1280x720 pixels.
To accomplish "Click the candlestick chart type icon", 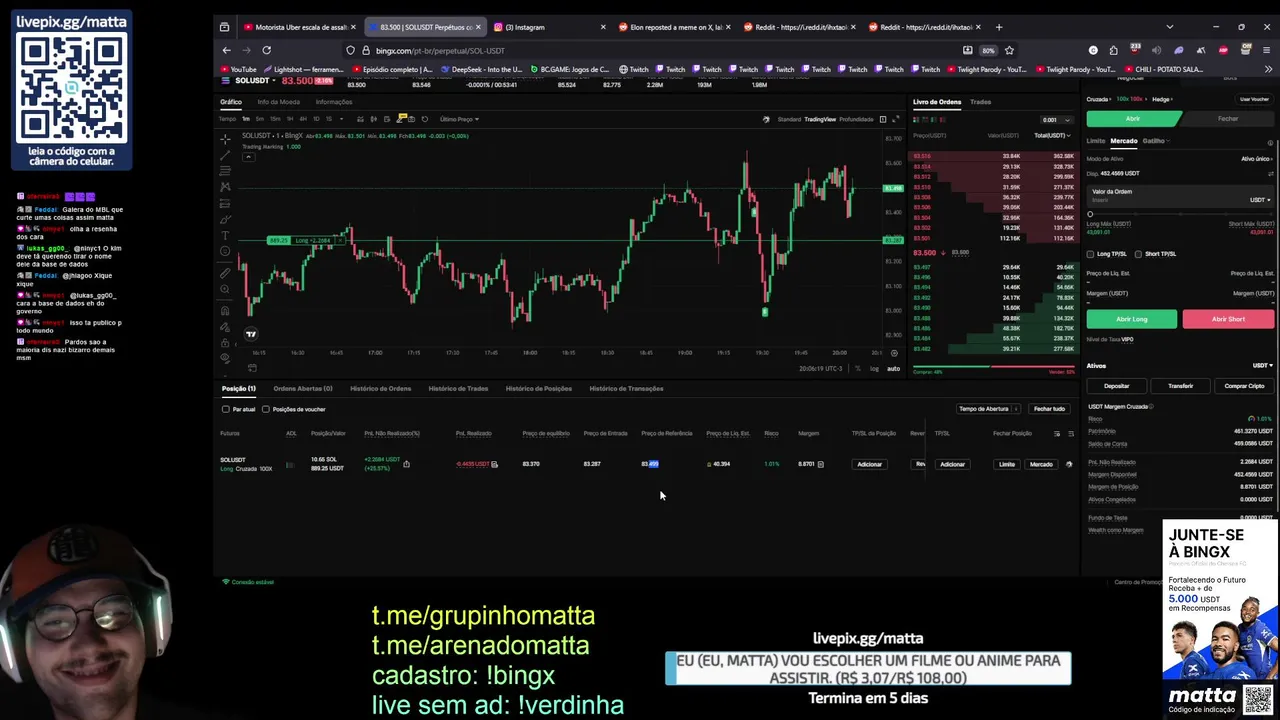I will pos(374,119).
